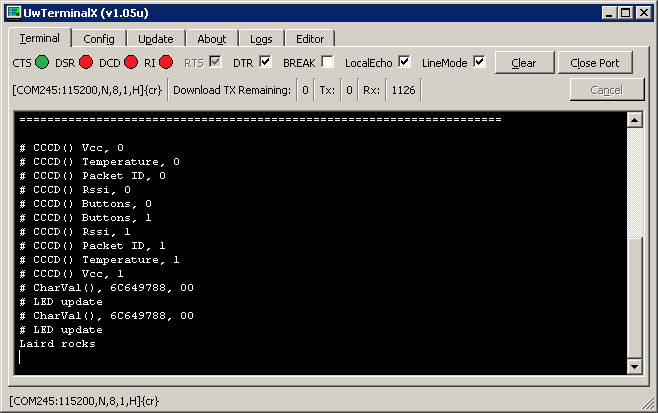Disable the LocalEcho checkbox

[x=404, y=62]
